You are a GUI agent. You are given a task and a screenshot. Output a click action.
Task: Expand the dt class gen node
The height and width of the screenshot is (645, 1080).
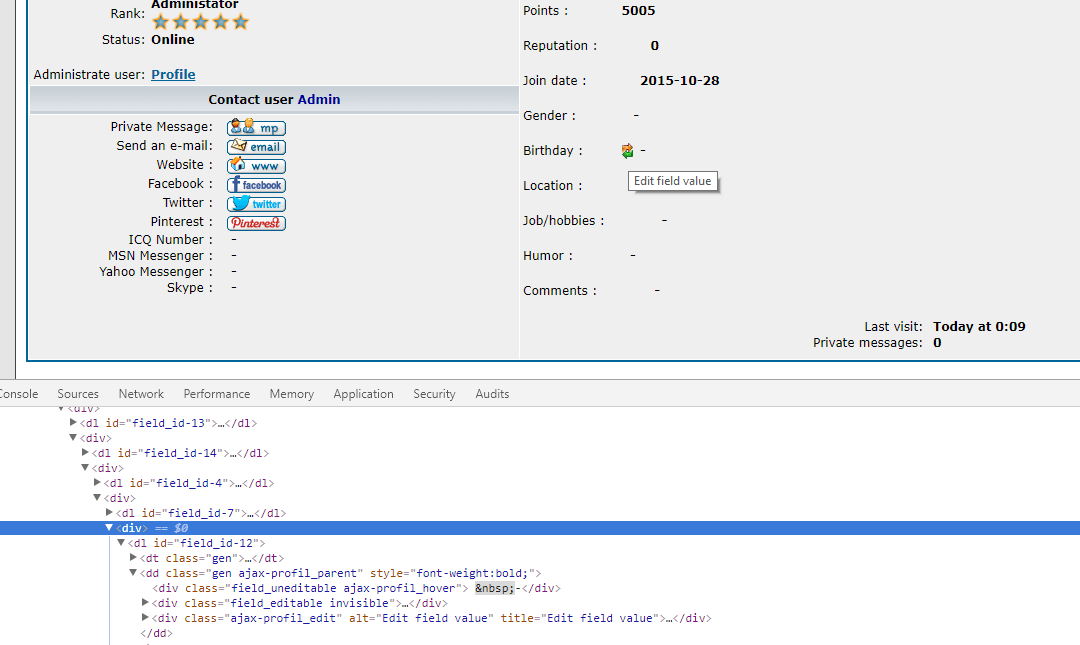(134, 557)
